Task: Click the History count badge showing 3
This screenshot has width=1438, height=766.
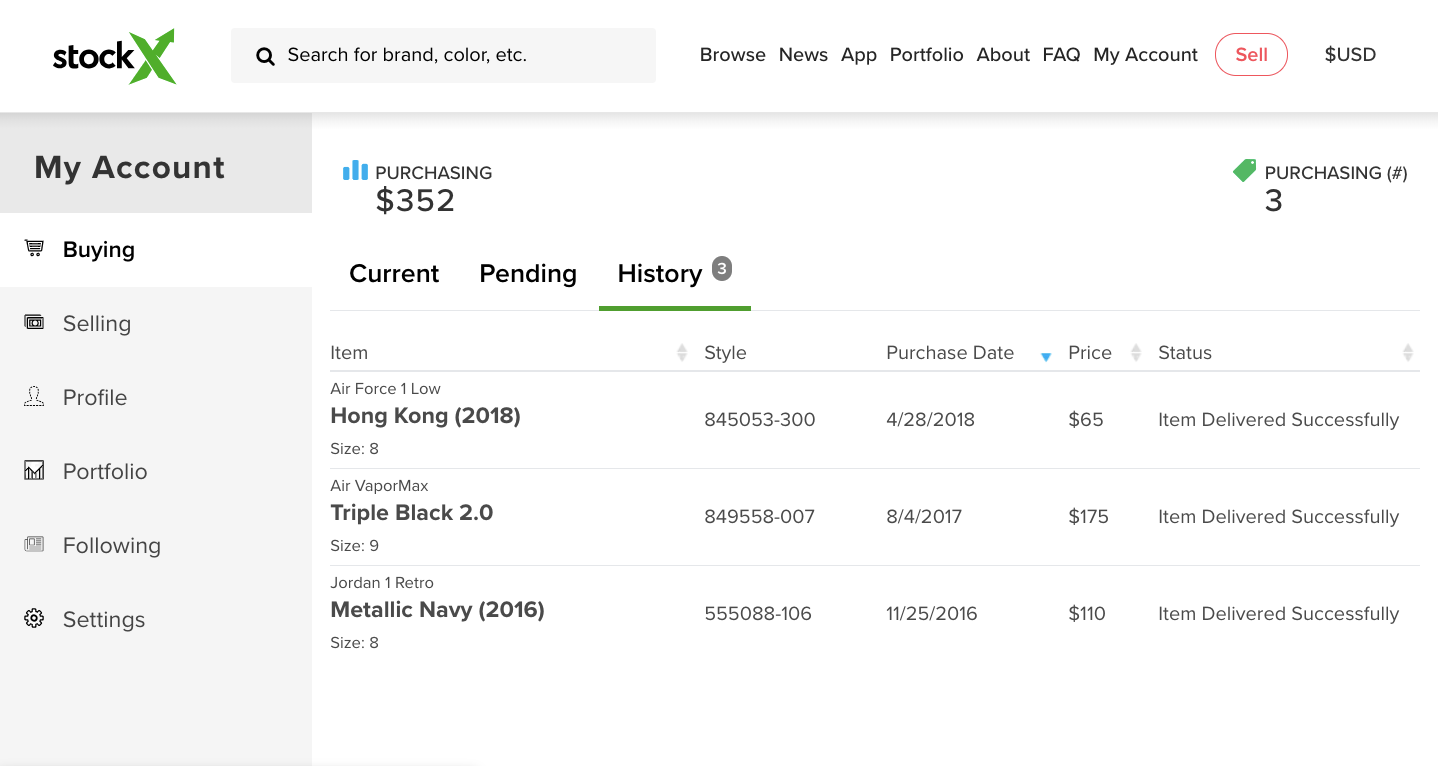Action: [722, 268]
